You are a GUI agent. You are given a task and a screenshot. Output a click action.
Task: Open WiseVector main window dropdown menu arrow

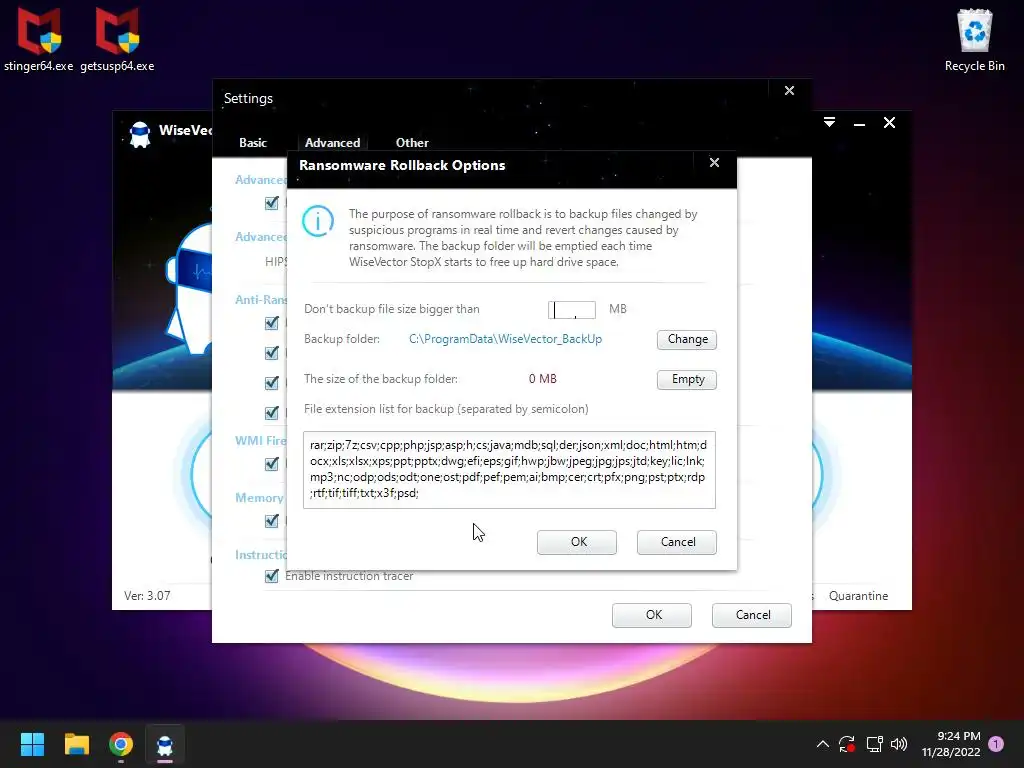point(829,123)
